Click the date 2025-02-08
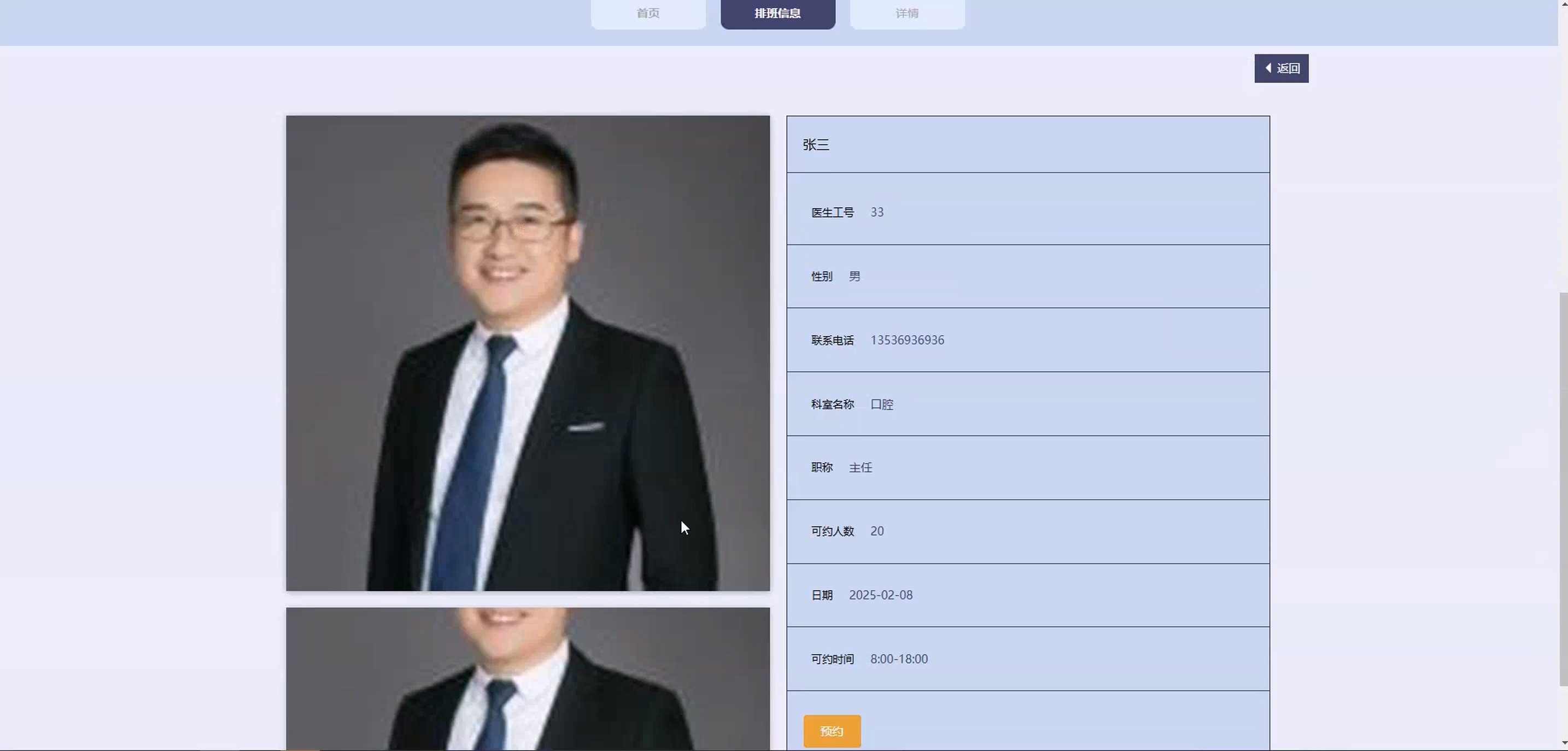The image size is (1568, 751). (x=880, y=595)
